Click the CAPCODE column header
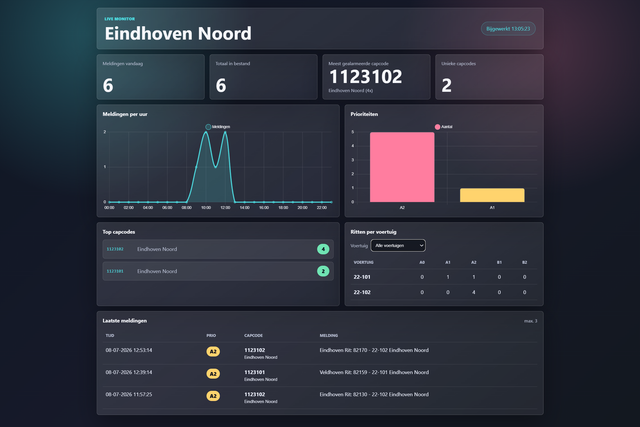This screenshot has width=640, height=427. (x=253, y=336)
